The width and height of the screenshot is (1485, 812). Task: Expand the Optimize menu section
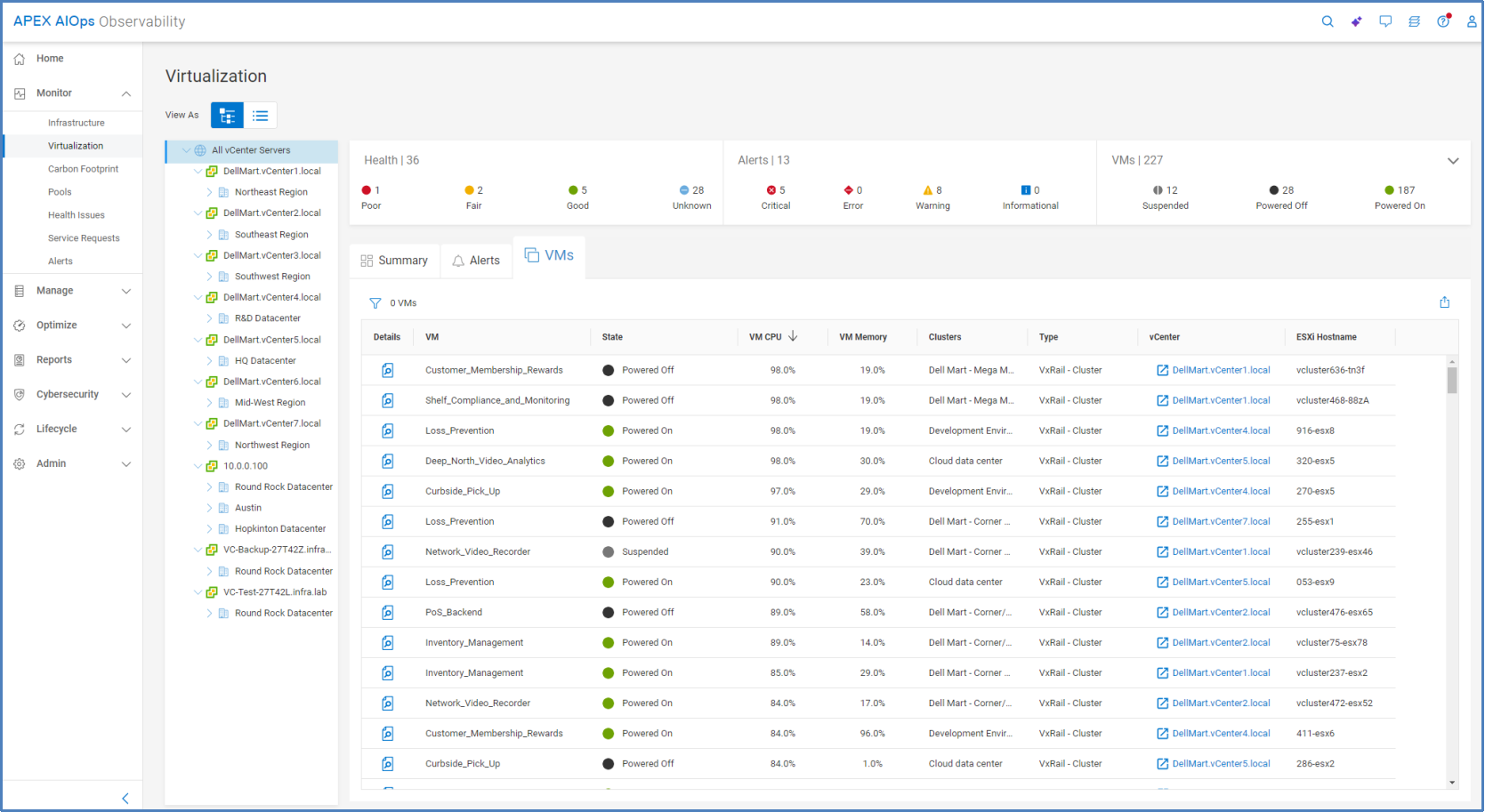(126, 326)
